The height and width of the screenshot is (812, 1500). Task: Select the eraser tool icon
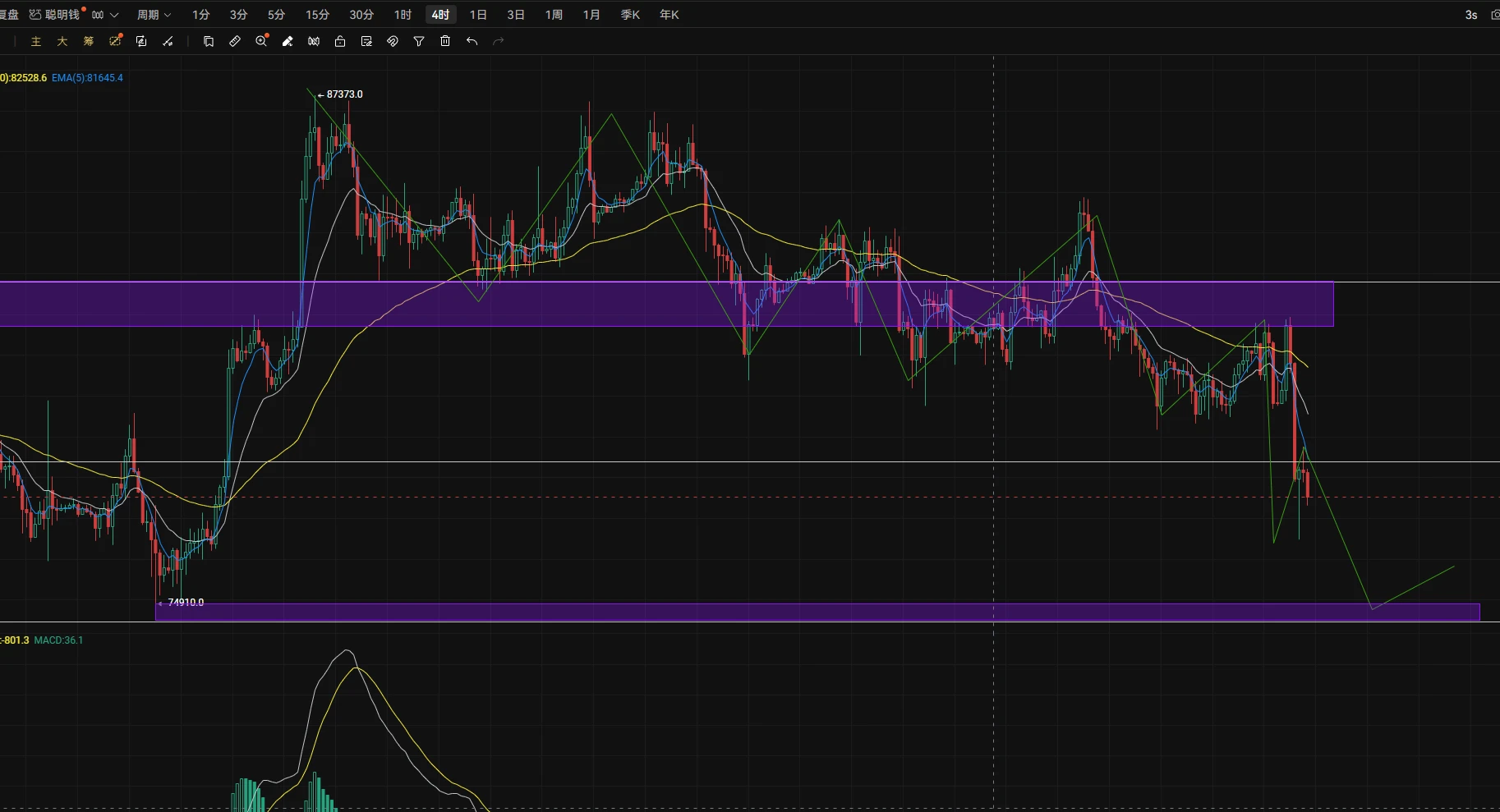[288, 41]
